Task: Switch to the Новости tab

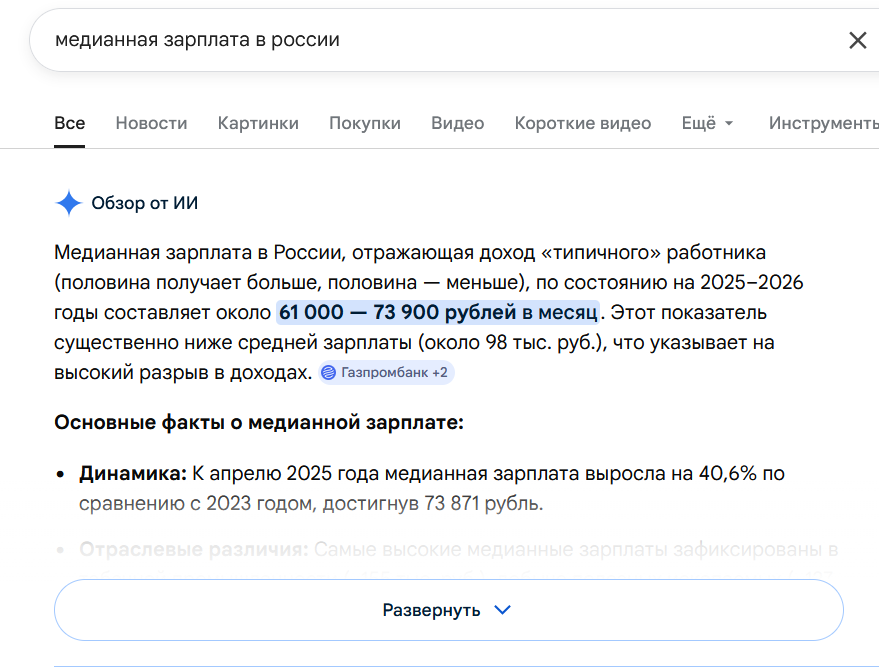Action: coord(151,123)
